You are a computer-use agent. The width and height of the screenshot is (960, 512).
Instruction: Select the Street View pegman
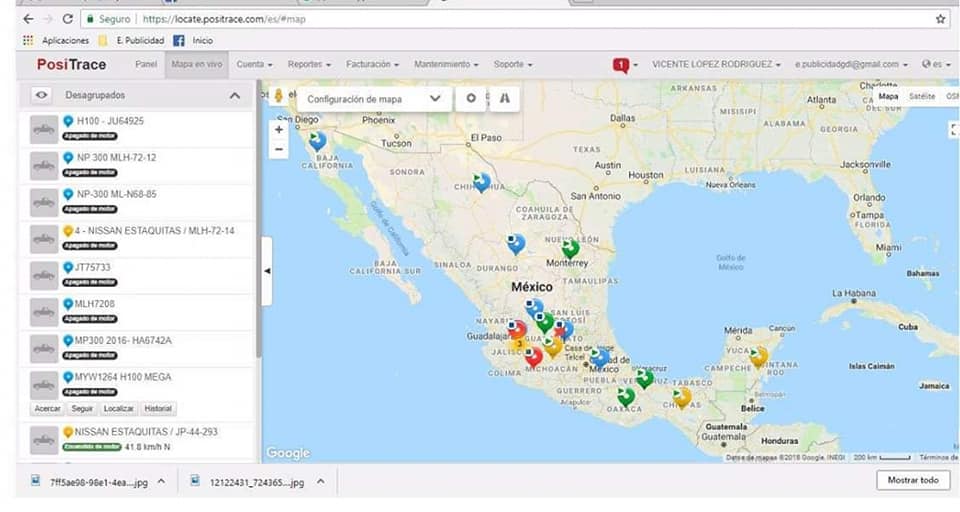point(279,96)
